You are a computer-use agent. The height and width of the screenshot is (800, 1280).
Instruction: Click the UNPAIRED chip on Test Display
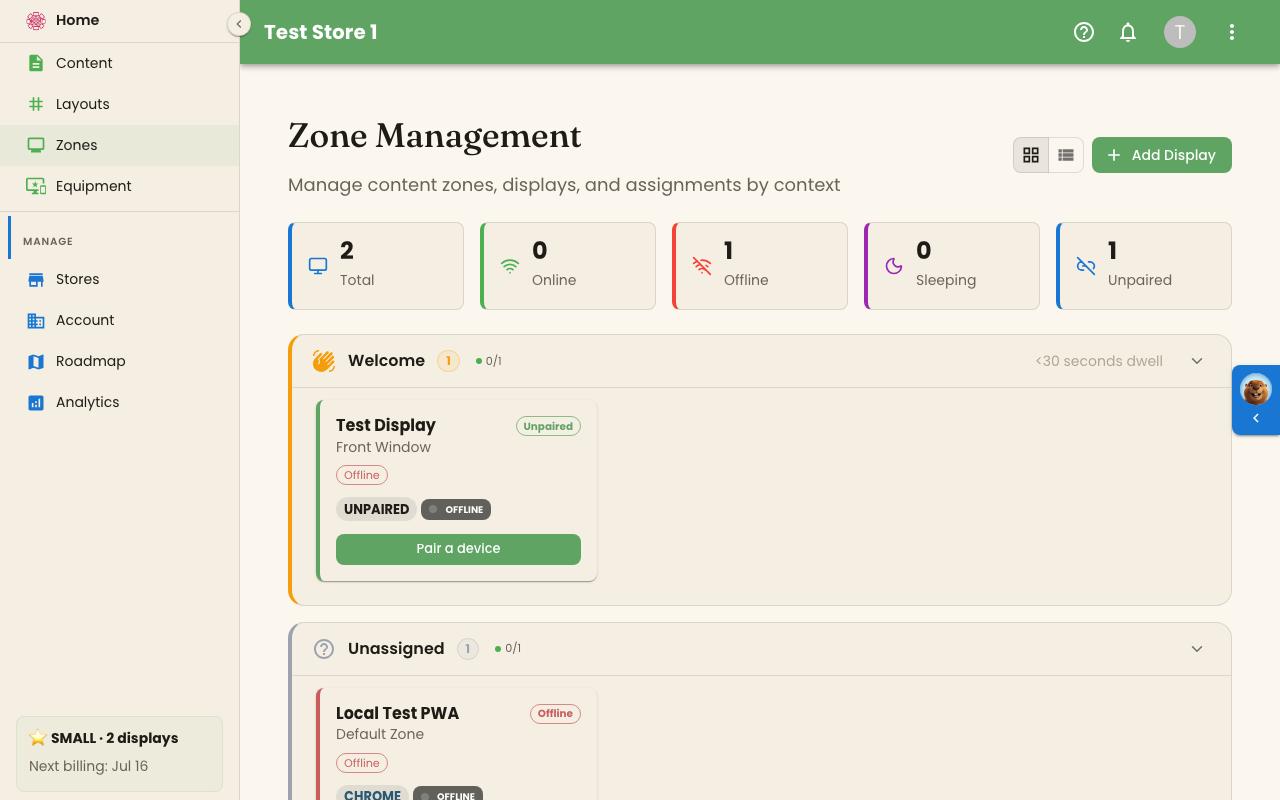(x=376, y=509)
